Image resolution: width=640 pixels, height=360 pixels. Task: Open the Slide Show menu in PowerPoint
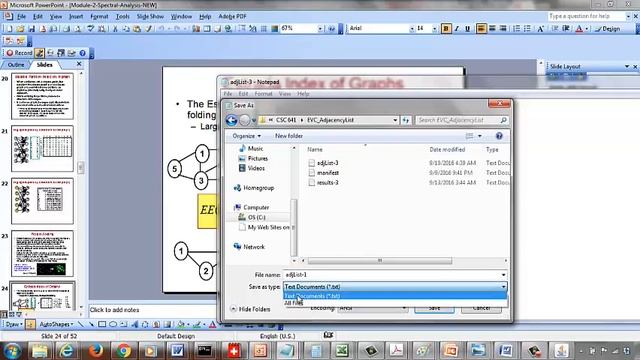pyautogui.click(x=150, y=17)
